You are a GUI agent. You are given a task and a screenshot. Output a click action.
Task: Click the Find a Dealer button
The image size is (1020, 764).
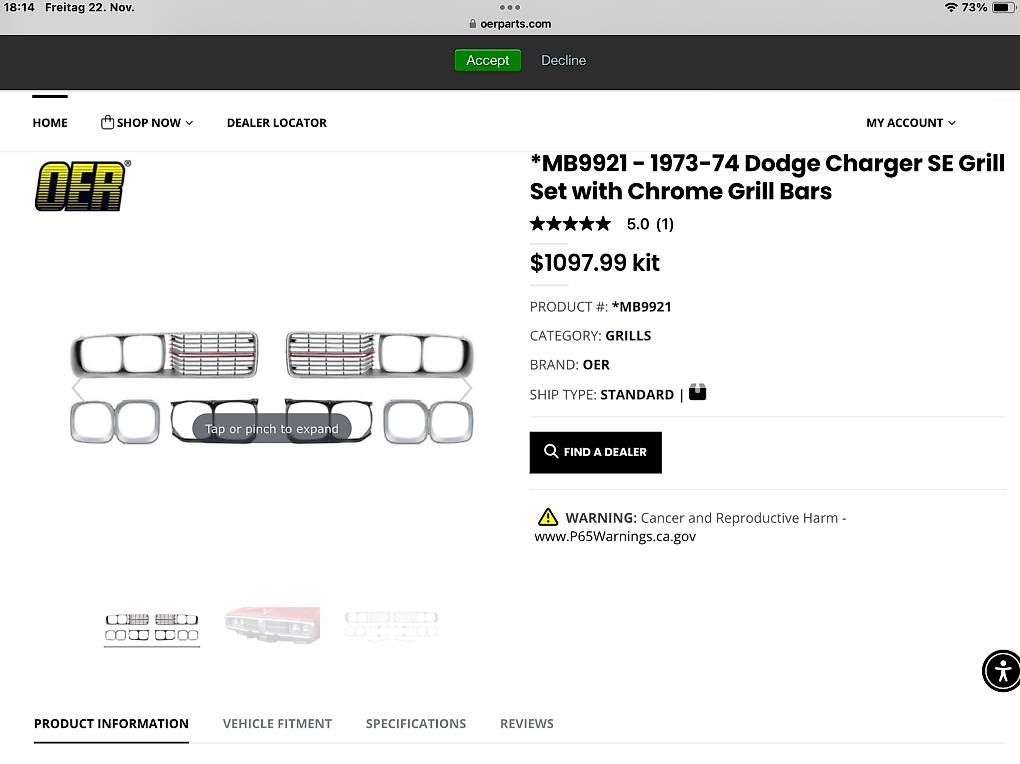[x=596, y=452]
